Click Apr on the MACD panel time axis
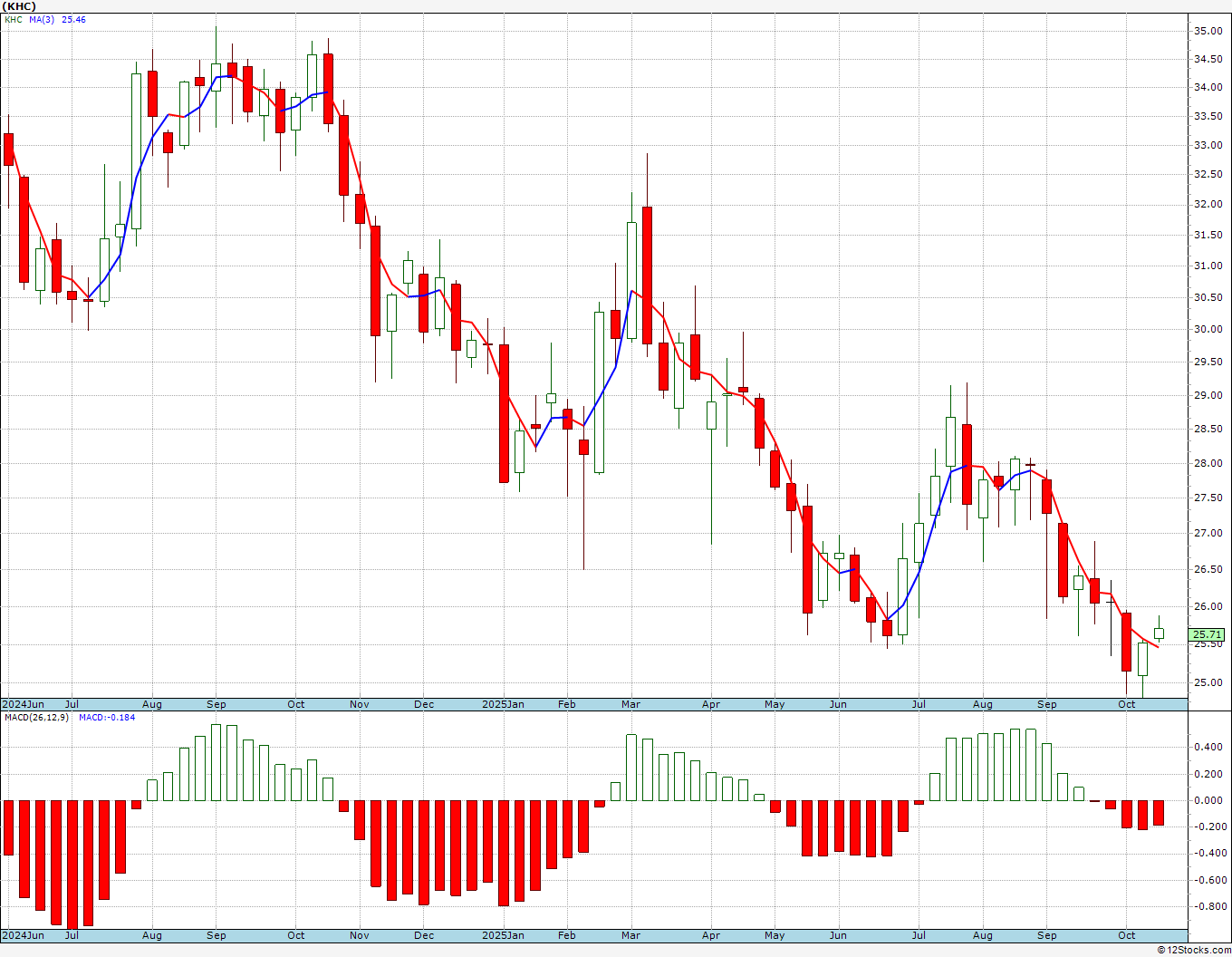The height and width of the screenshot is (957, 1232). coord(711,935)
